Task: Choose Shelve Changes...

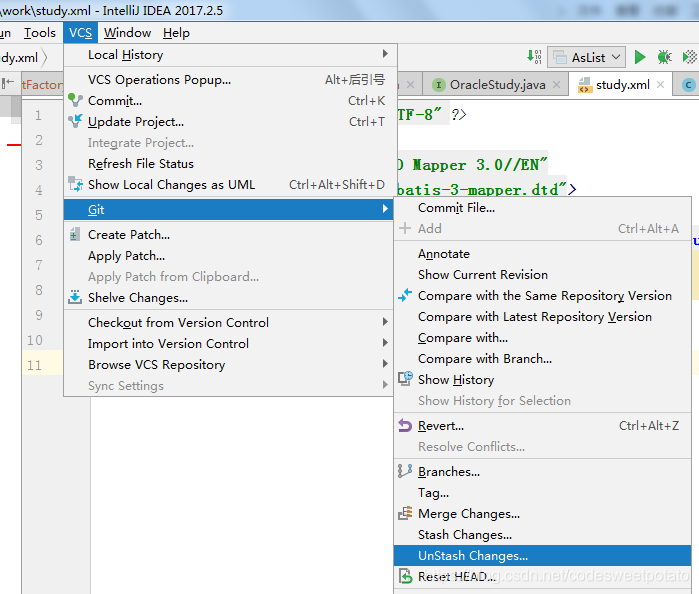Action: [230, 297]
